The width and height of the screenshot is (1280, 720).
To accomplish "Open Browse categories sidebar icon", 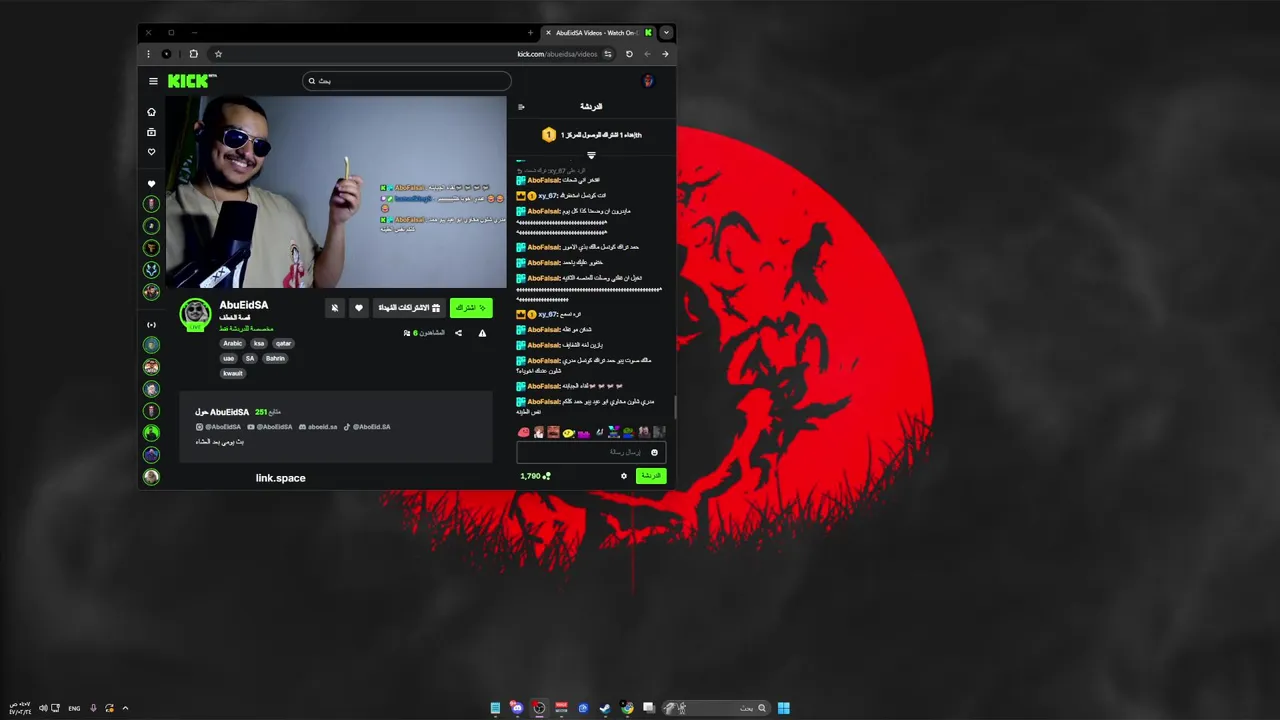I will click(152, 132).
